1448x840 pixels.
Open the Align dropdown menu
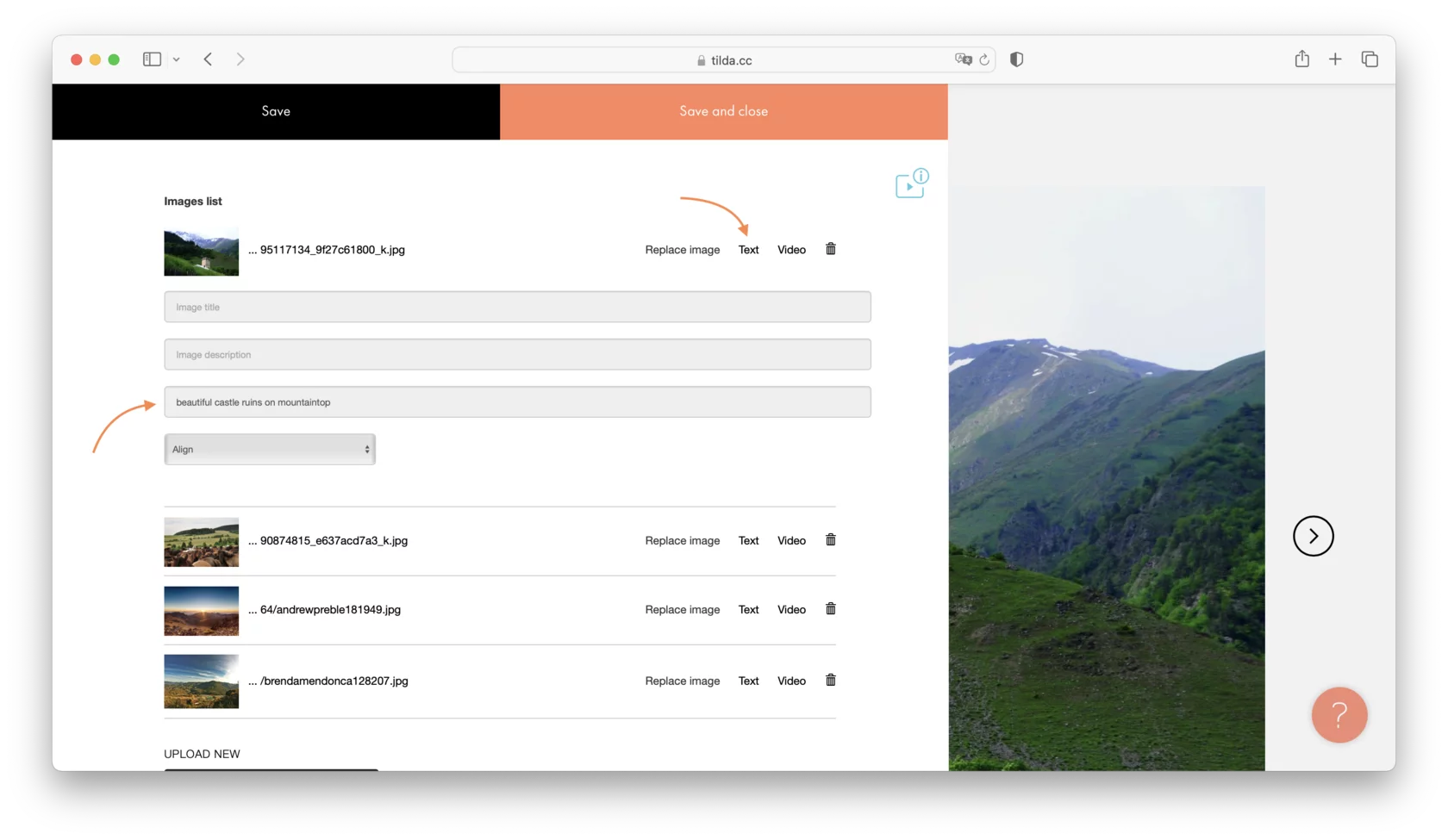269,449
